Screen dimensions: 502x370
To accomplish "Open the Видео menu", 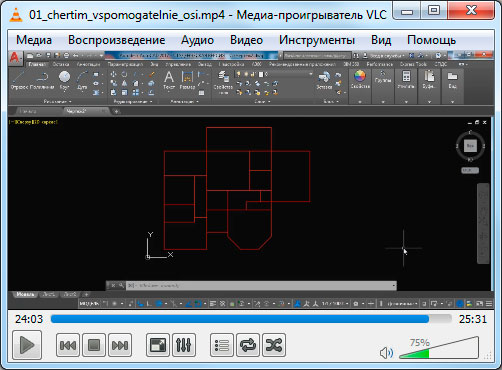I will (x=246, y=40).
